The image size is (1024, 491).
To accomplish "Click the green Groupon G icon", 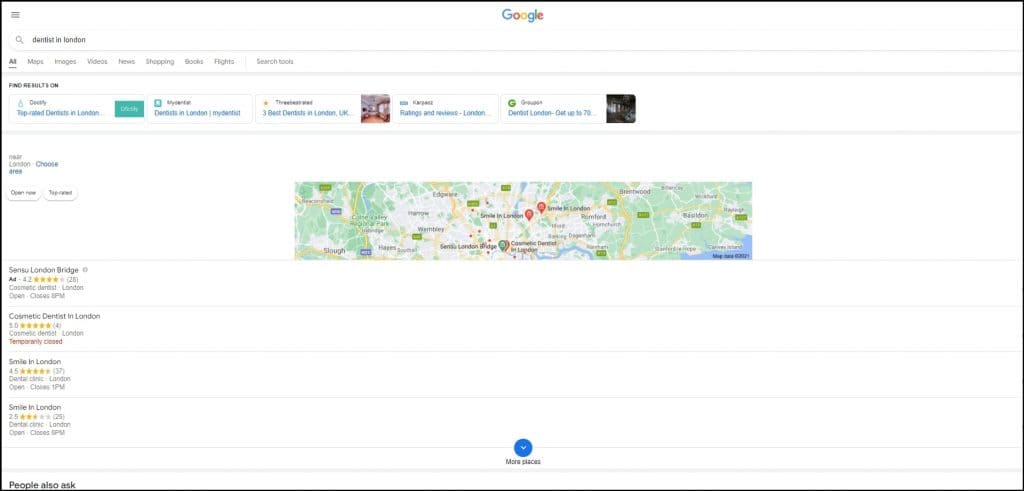I will click(x=512, y=103).
